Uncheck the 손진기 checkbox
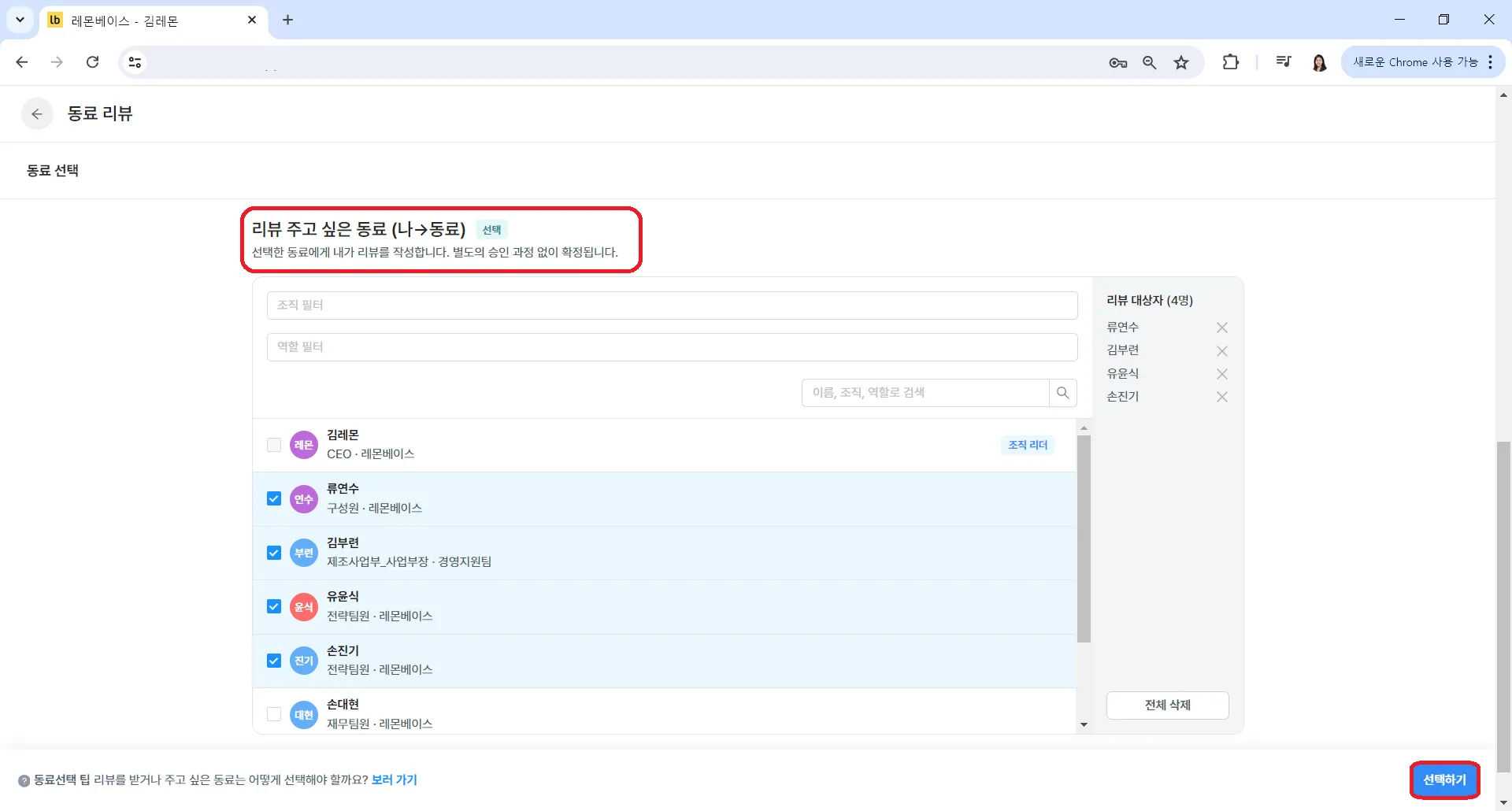 point(274,661)
